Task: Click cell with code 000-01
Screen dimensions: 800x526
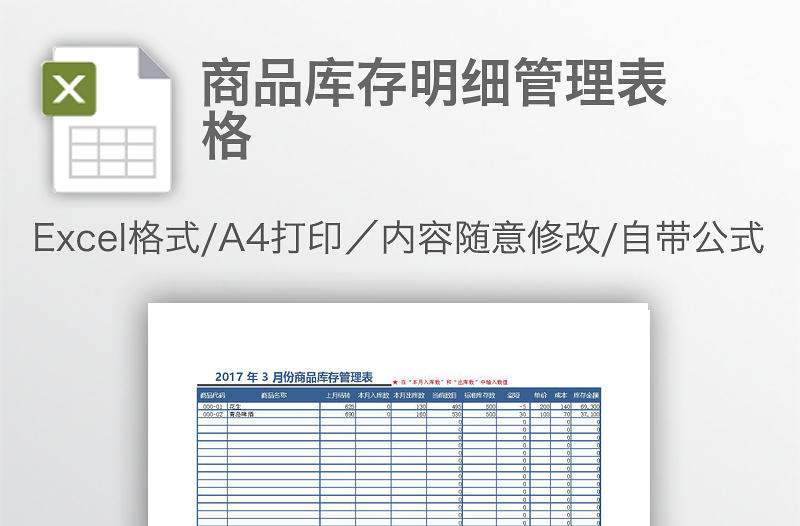Action: 213,407
